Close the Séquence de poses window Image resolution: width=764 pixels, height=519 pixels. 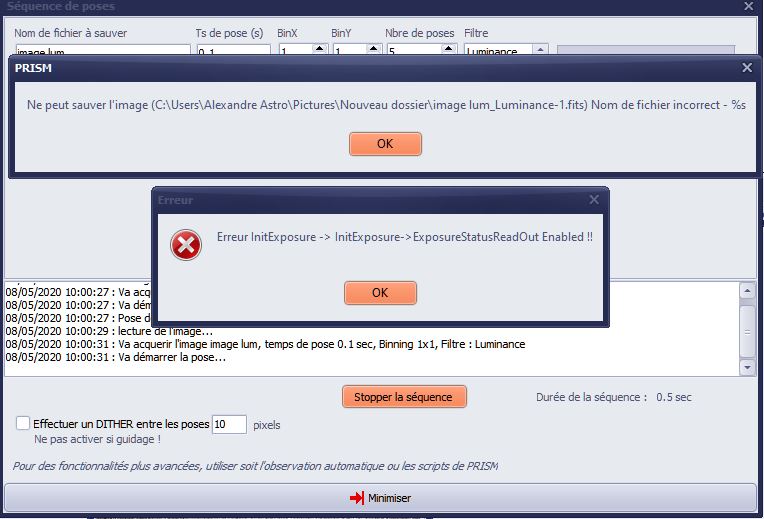[748, 6]
